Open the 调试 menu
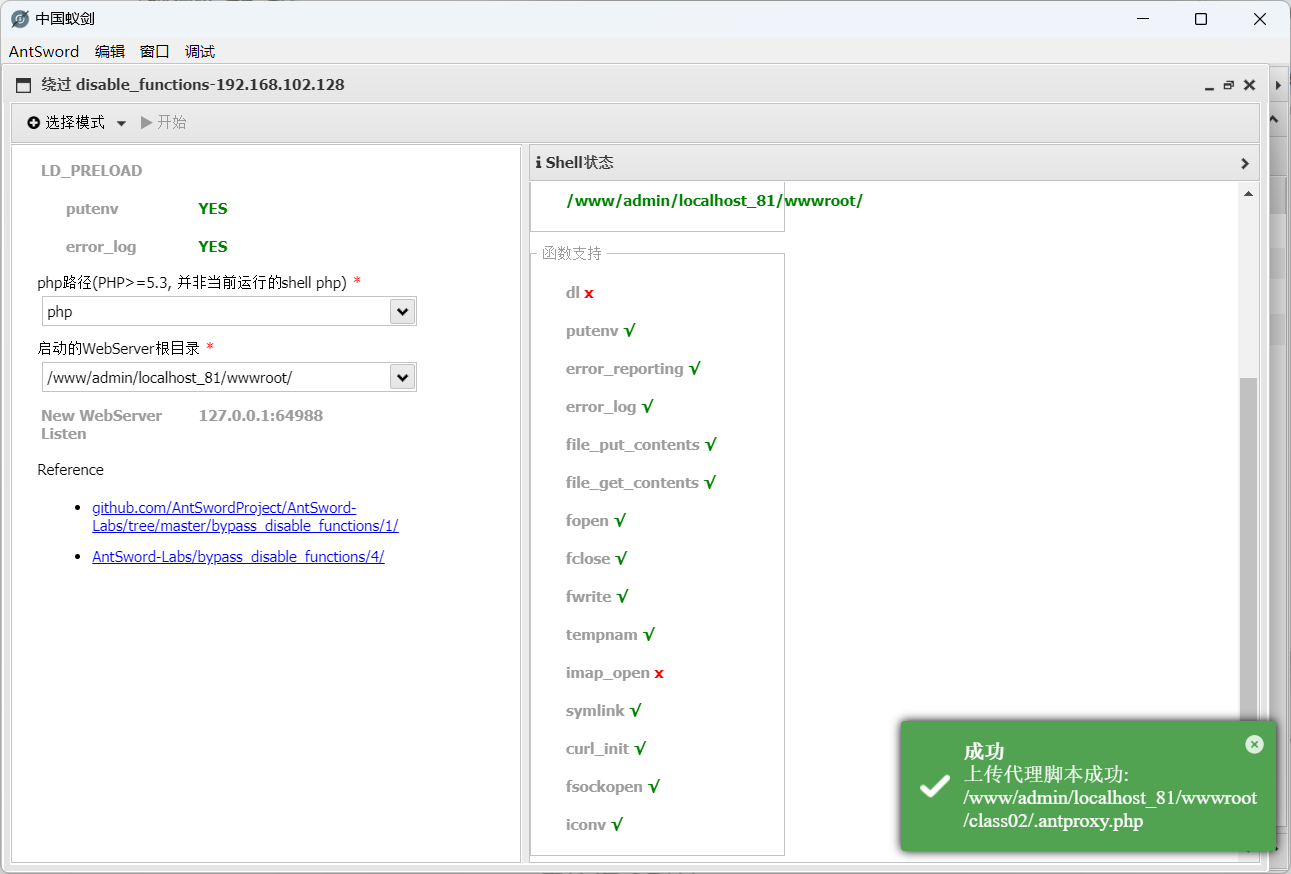The width and height of the screenshot is (1291, 874). (200, 52)
